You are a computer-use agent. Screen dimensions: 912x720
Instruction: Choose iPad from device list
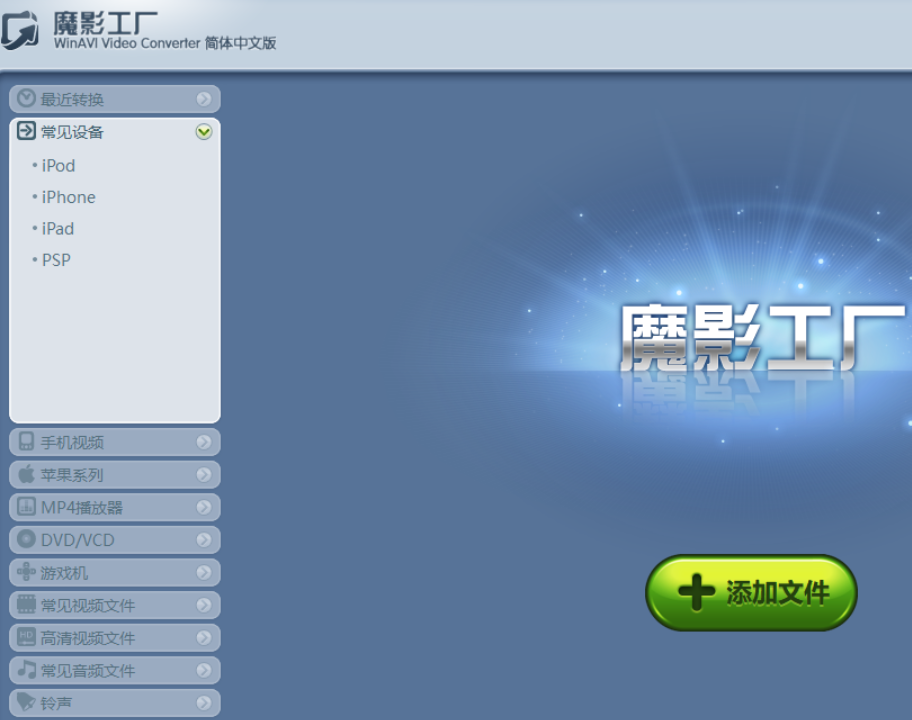click(58, 229)
